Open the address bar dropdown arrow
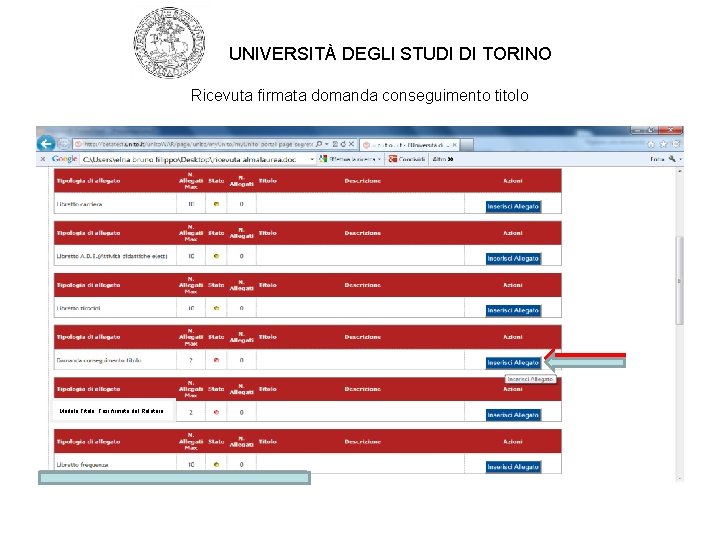 [x=326, y=144]
